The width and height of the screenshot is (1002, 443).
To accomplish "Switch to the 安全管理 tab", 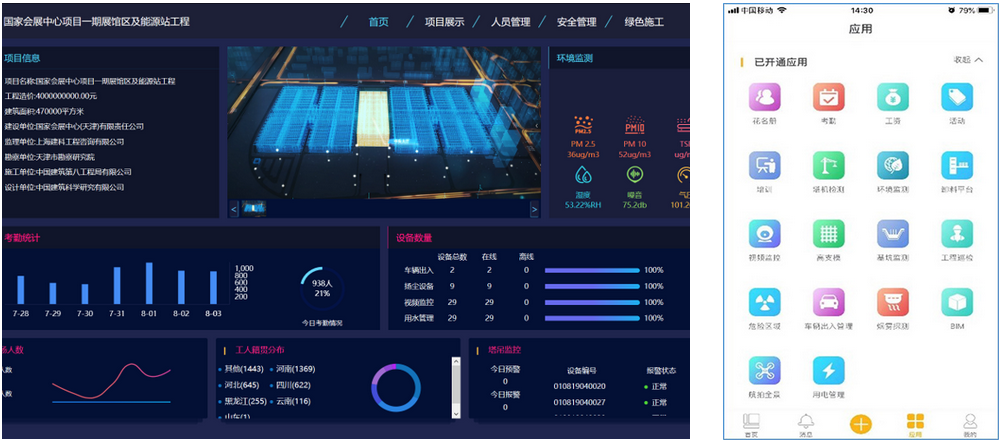I will [576, 22].
